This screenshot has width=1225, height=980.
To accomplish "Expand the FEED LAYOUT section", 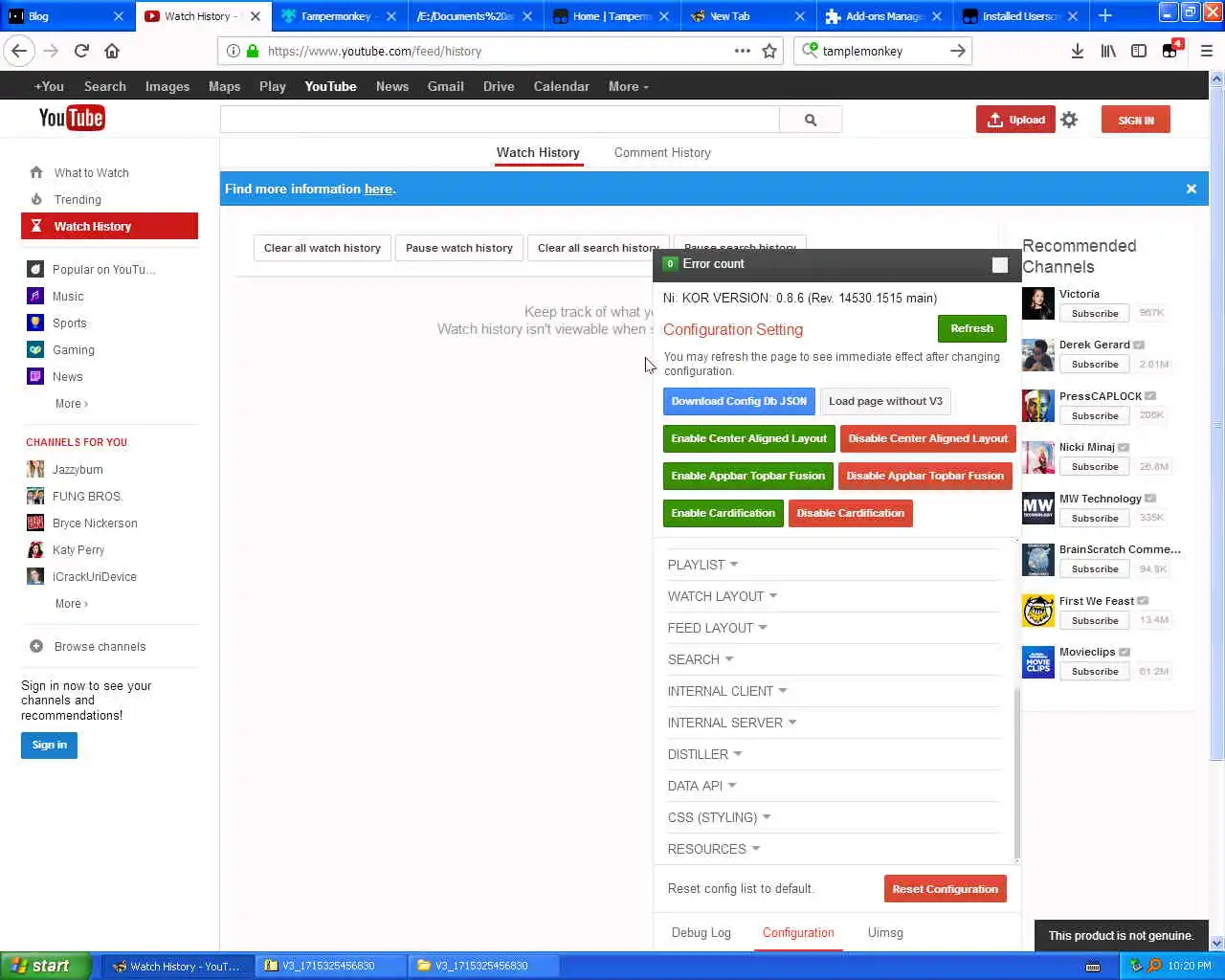I will [717, 628].
